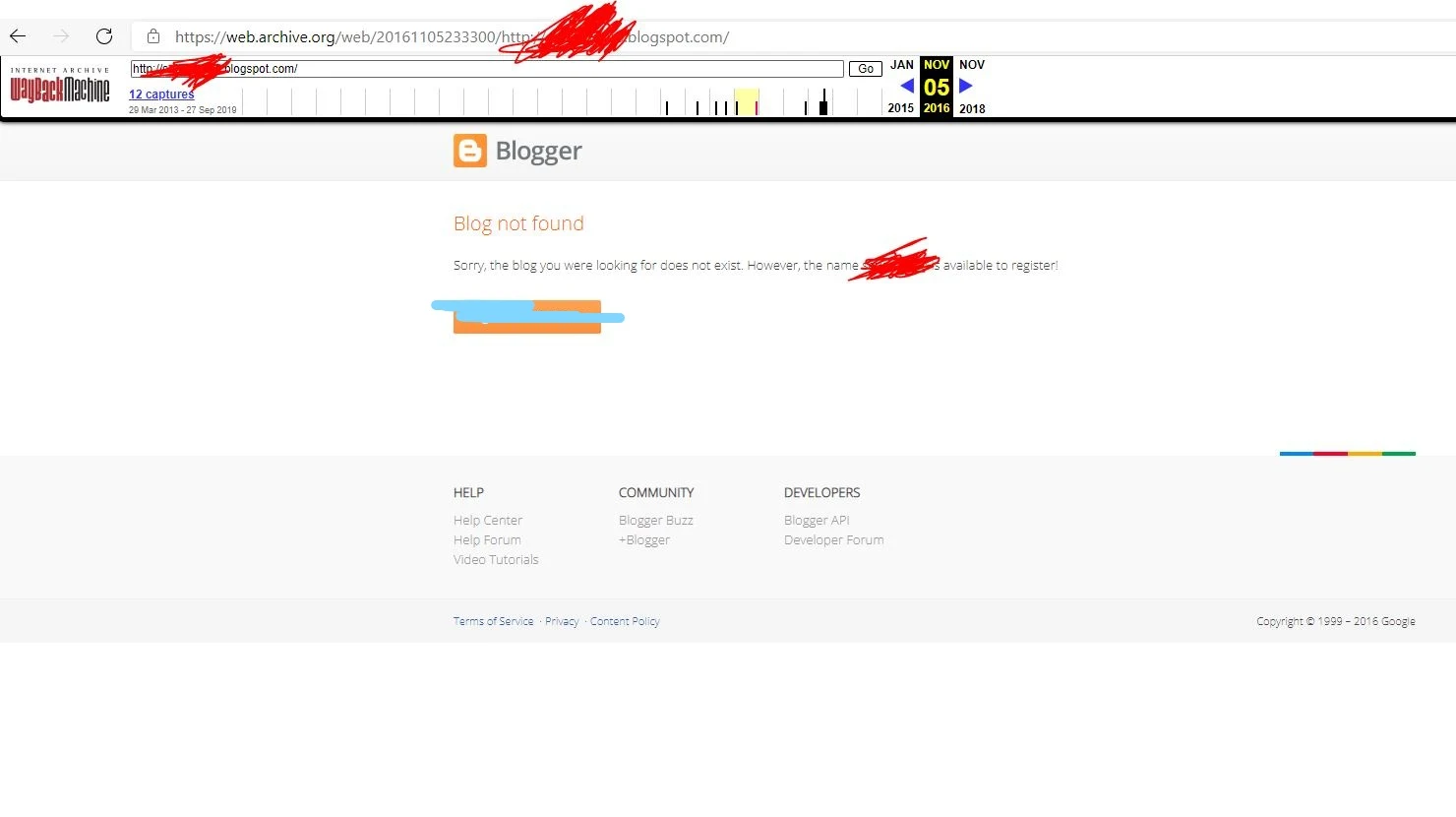This screenshot has height=817, width=1456.
Task: Select the JAN previous month label
Action: [902, 65]
